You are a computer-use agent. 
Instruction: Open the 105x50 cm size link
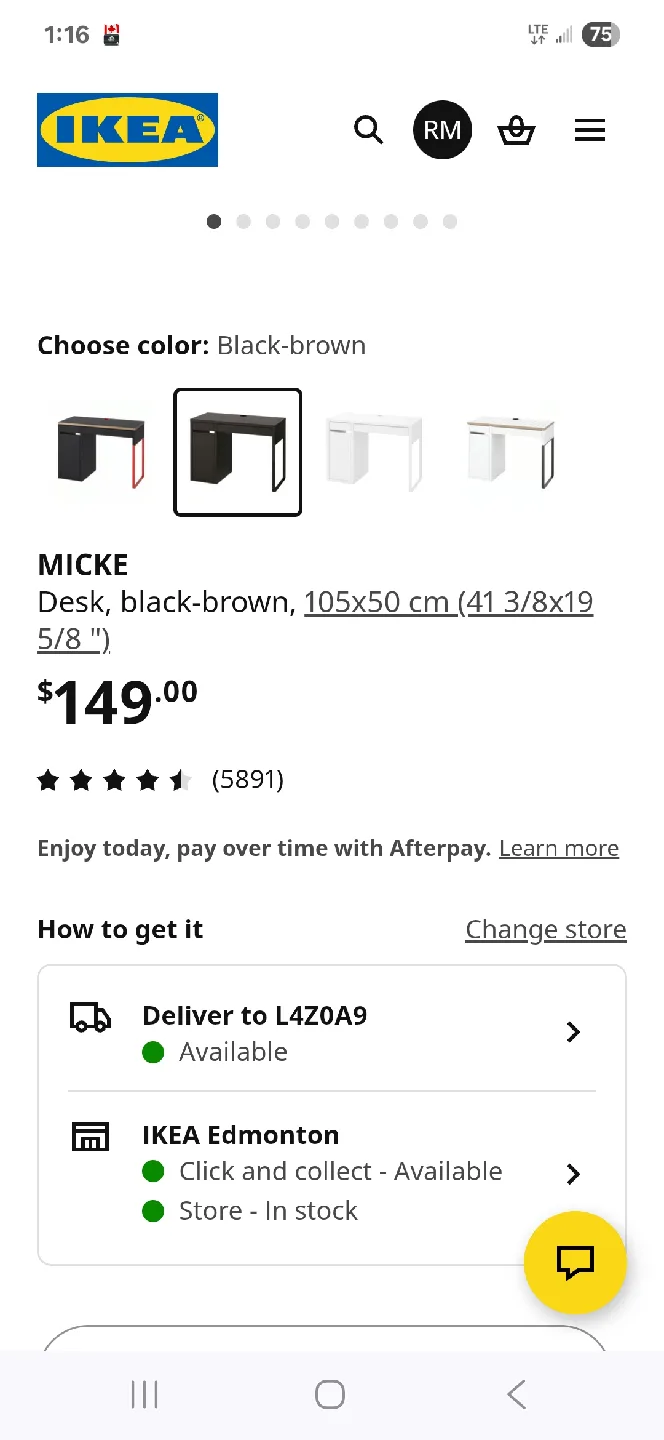point(448,603)
